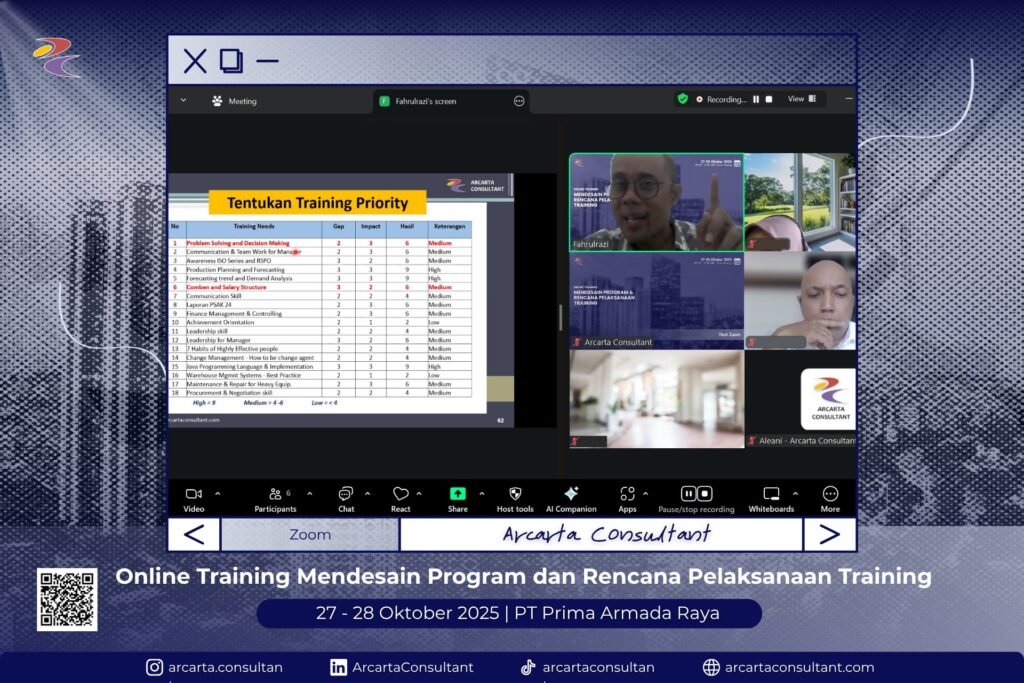Expand the Video options chevron
The height and width of the screenshot is (683, 1024).
pos(218,493)
